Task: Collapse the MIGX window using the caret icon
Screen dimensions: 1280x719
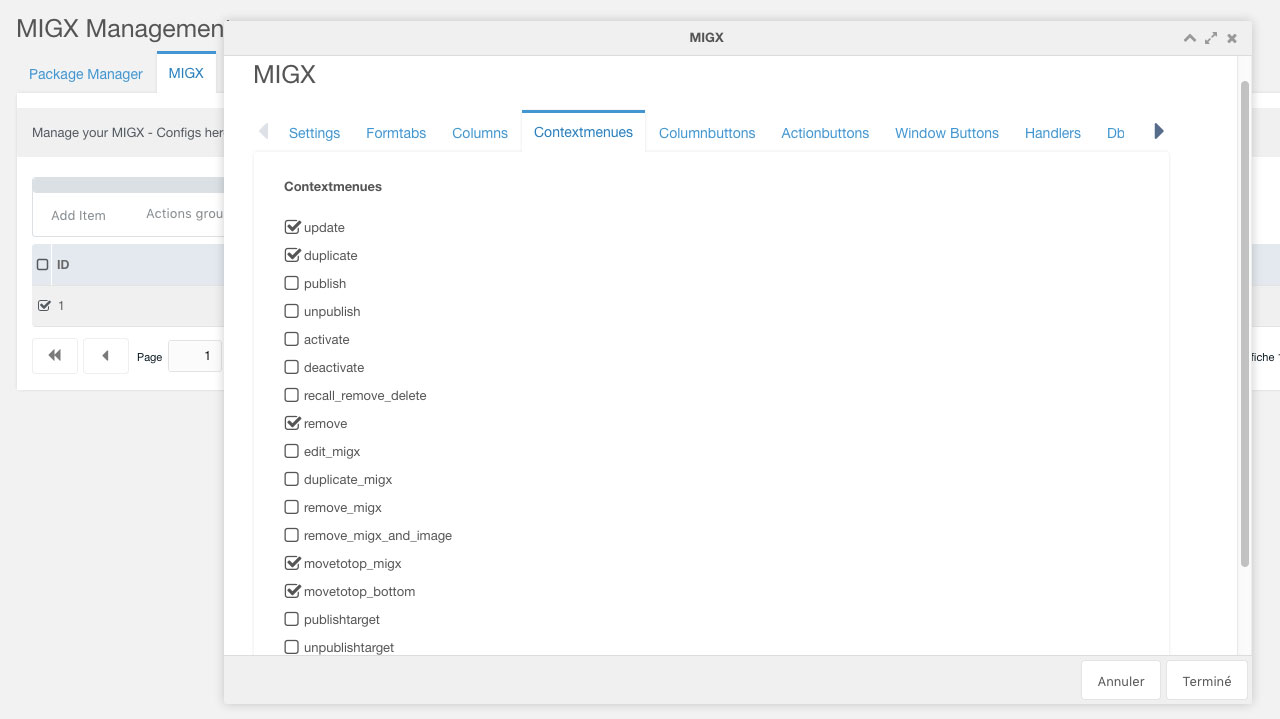Action: (x=1189, y=38)
